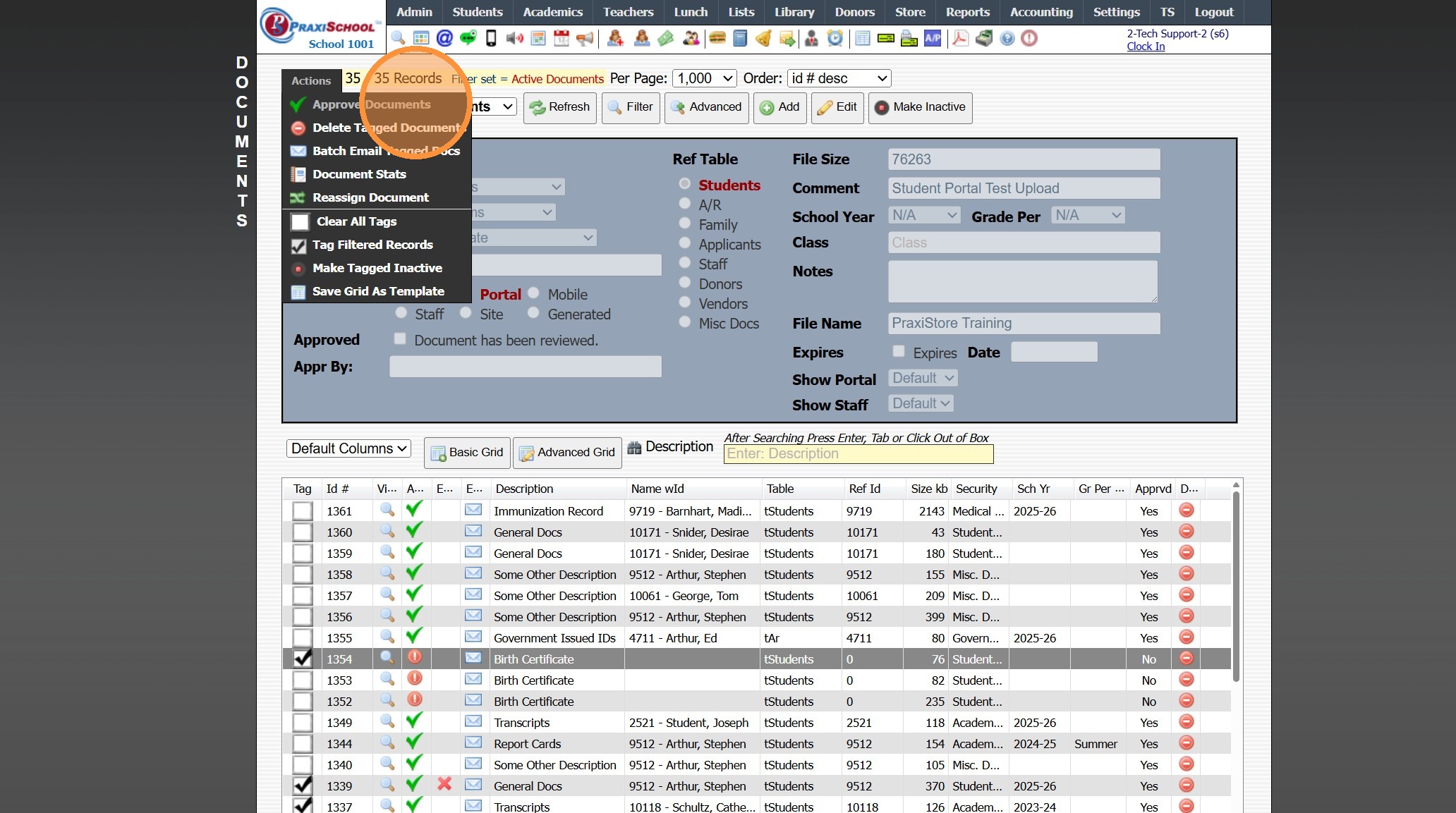Screen dimensions: 1456x813
Task: Expand the Order id # desc dropdown
Action: coord(839,78)
